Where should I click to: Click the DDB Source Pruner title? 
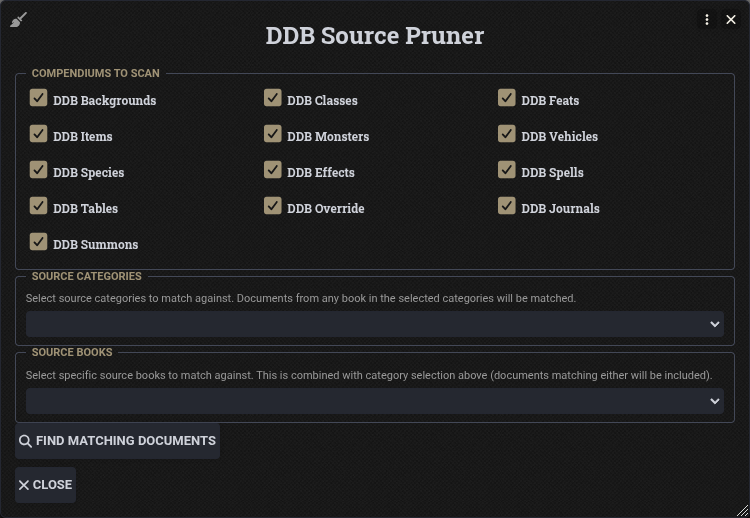tap(375, 35)
